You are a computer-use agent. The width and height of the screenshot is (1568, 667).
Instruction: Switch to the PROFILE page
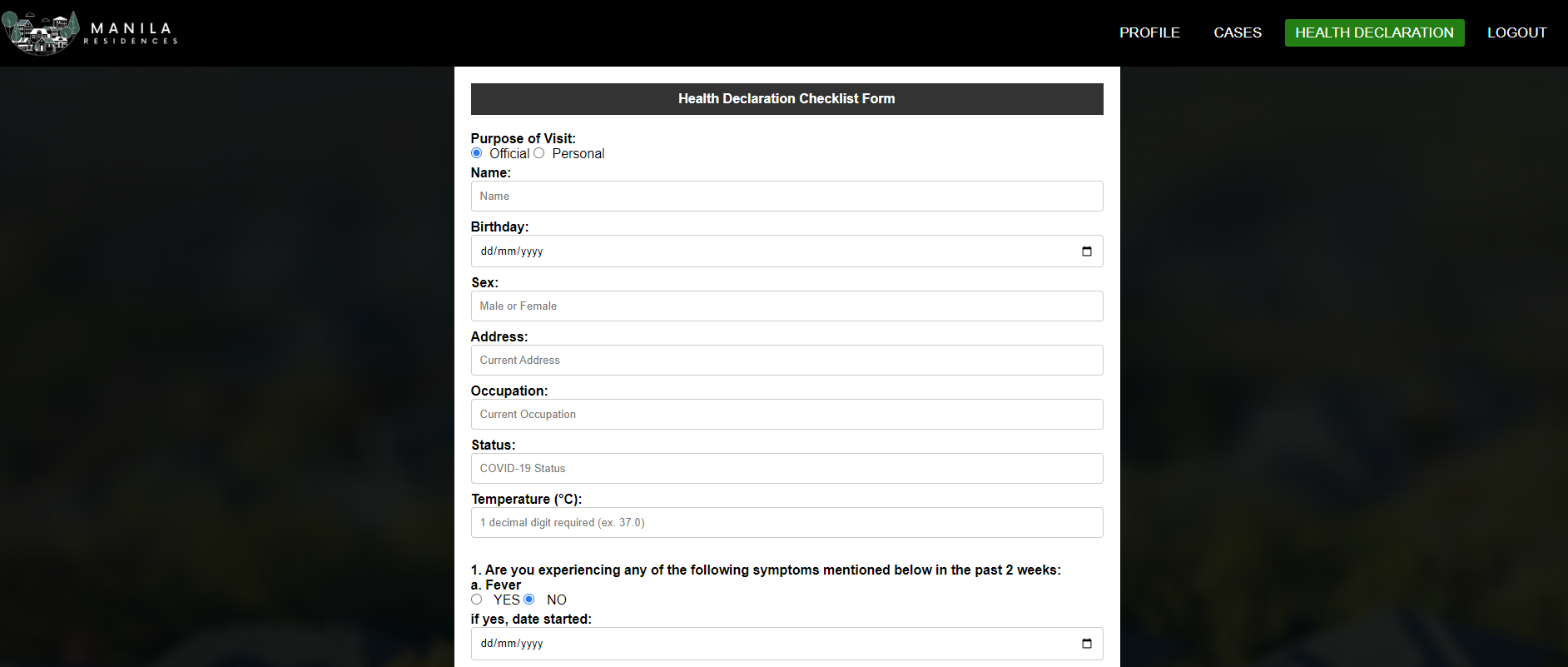(1149, 32)
